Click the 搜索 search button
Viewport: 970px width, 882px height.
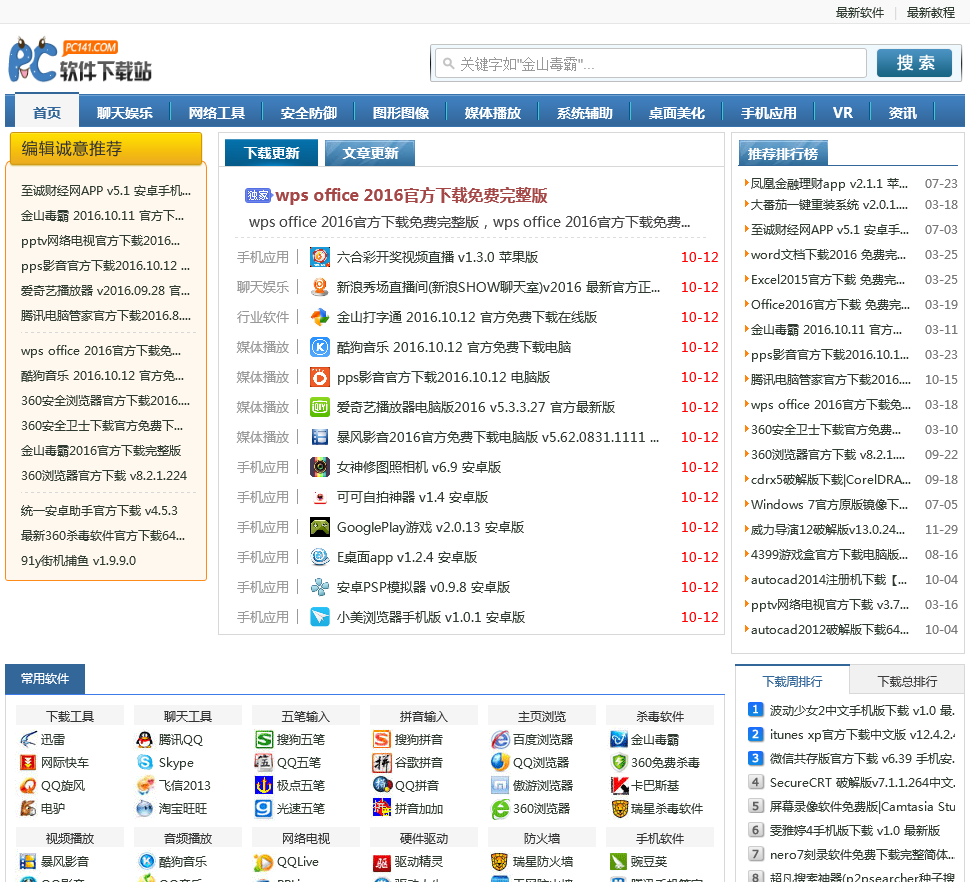tap(914, 63)
